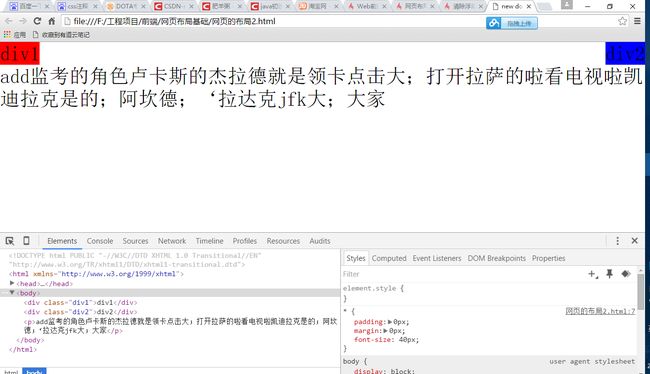Viewport: 650px width, 374px height.
Task: Click the blue cloud upload extension button
Action: [512, 23]
